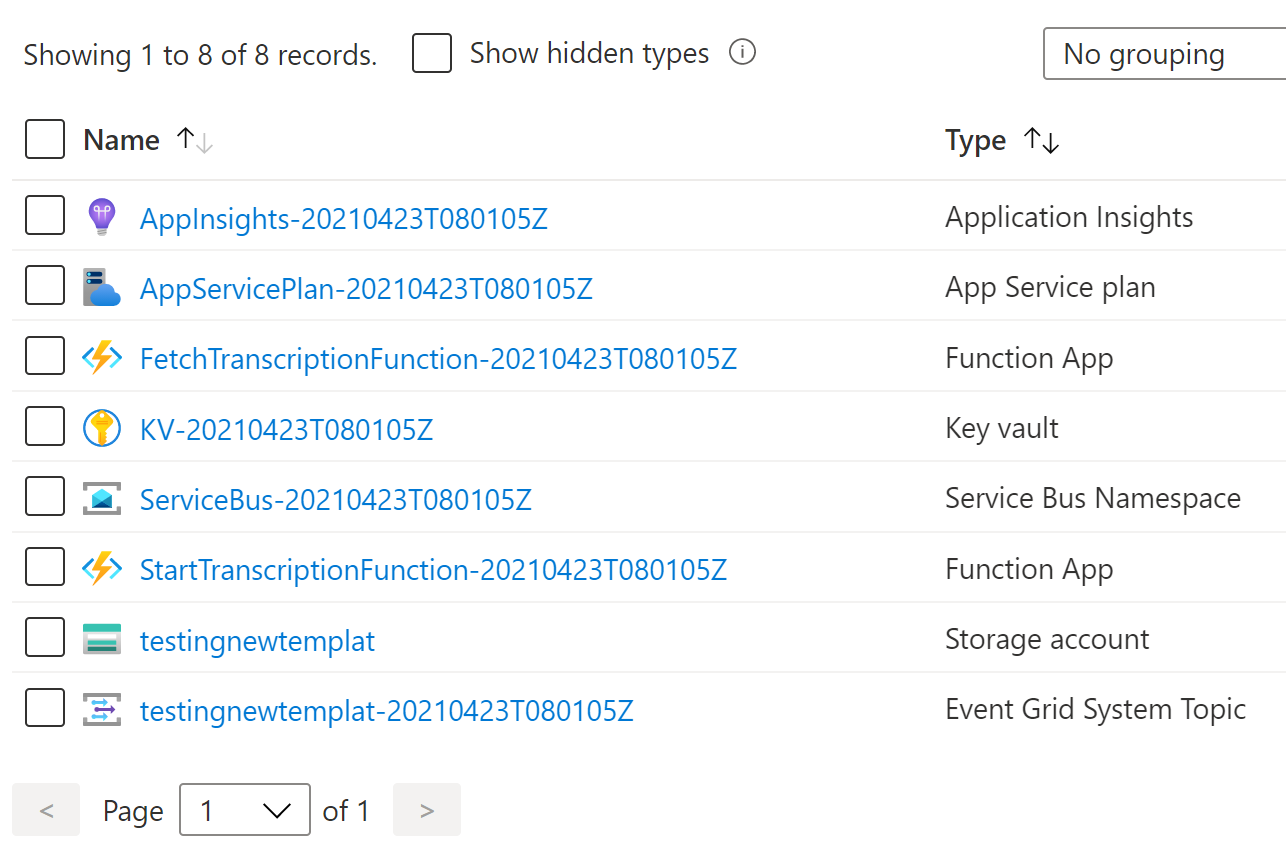Click the StartTranscriptionFunction lightning bolt icon
The width and height of the screenshot is (1286, 859).
101,570
